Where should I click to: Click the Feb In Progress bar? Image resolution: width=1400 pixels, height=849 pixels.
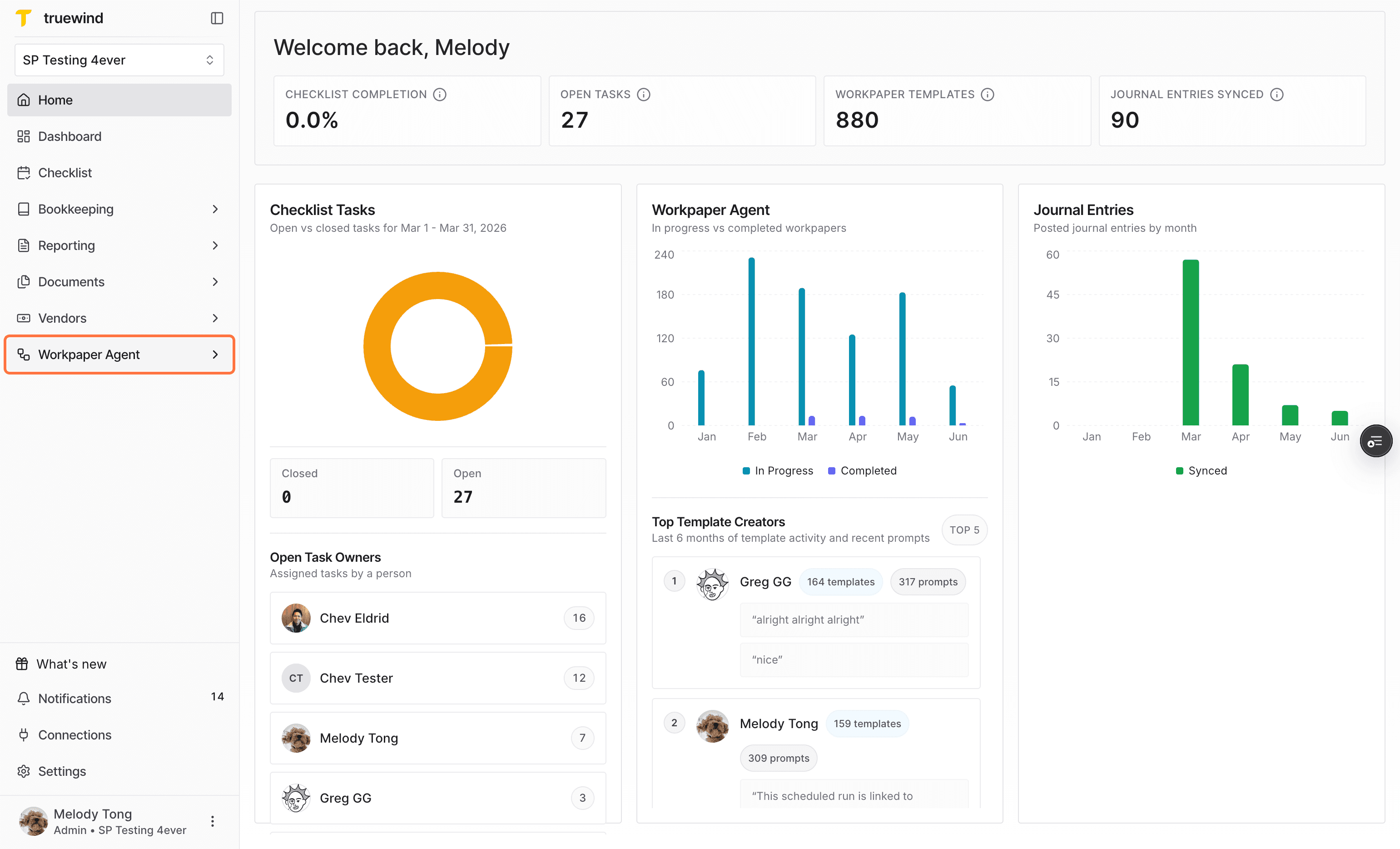click(x=752, y=342)
